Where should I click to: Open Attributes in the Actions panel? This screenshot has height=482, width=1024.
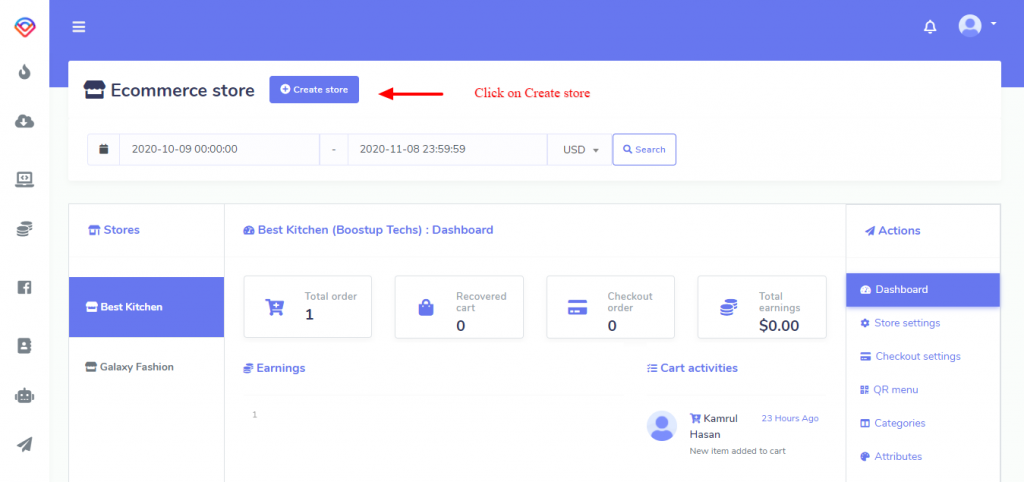pos(923,457)
